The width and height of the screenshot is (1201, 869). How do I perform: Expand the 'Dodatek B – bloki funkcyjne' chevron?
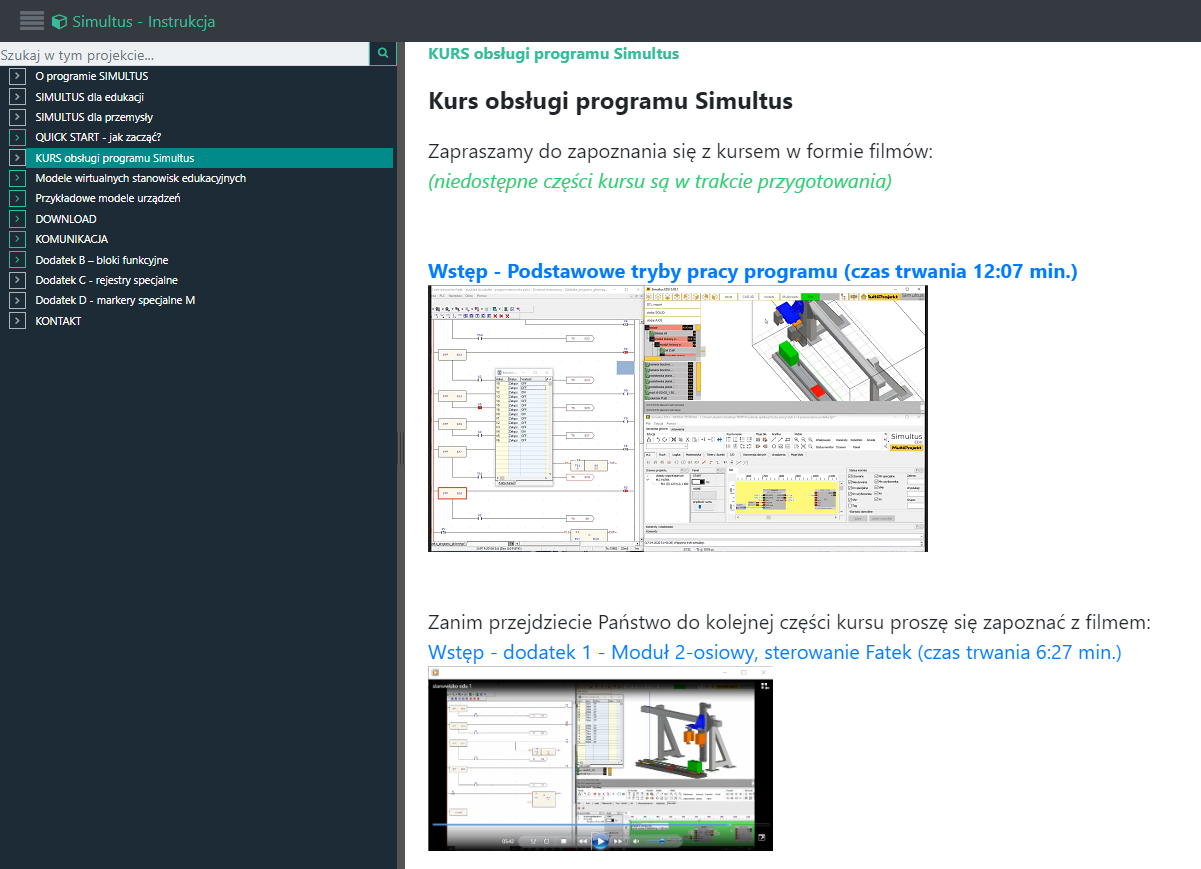coord(17,260)
